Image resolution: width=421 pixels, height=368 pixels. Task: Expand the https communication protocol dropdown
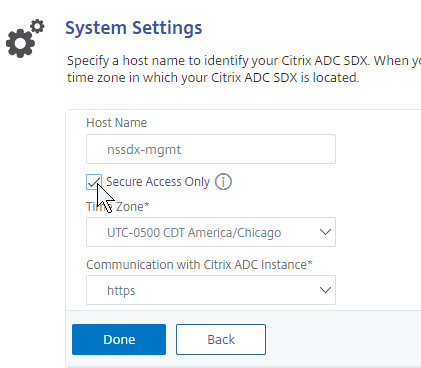click(211, 290)
